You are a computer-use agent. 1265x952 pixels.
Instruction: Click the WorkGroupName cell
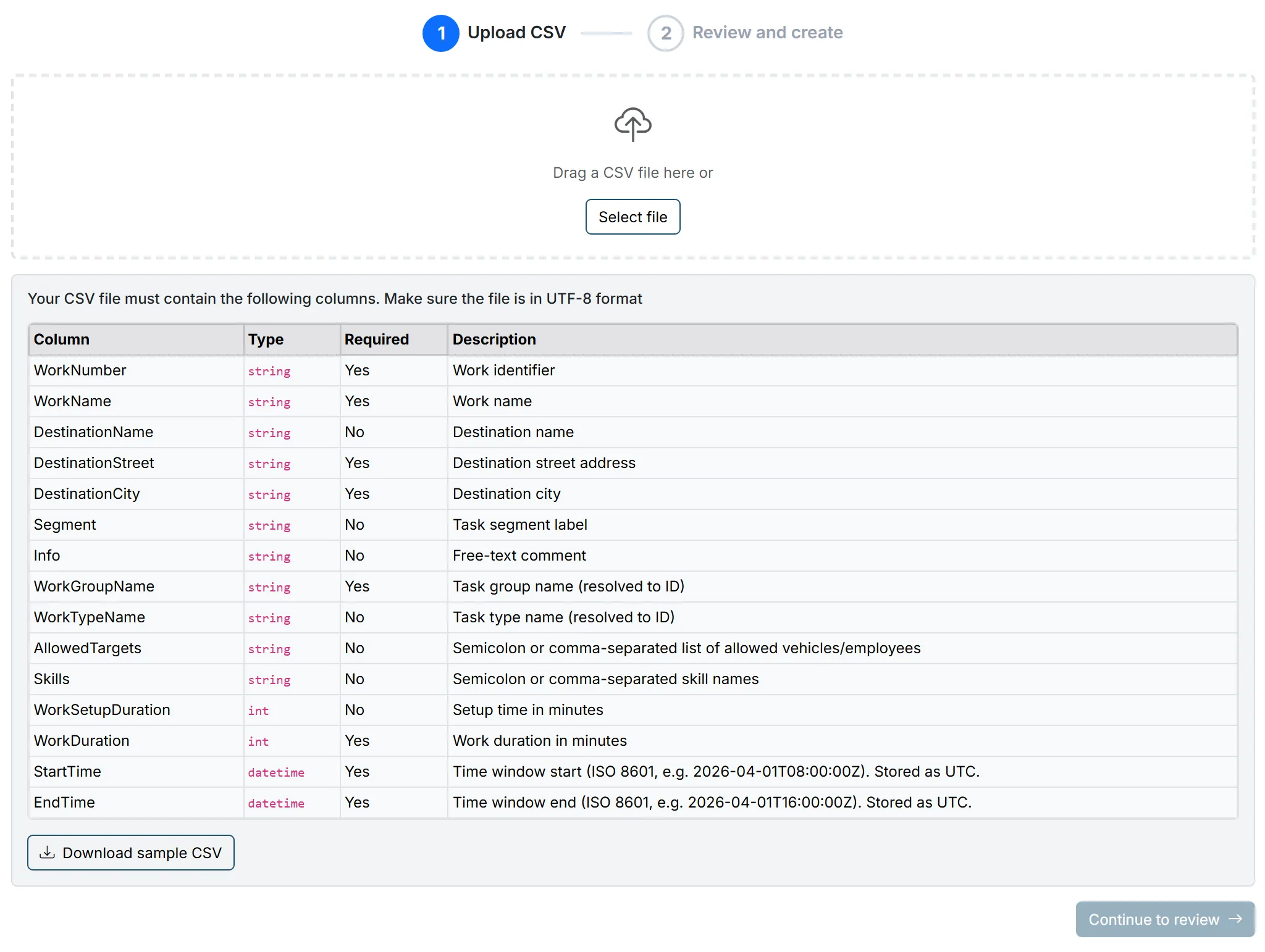[x=136, y=587]
